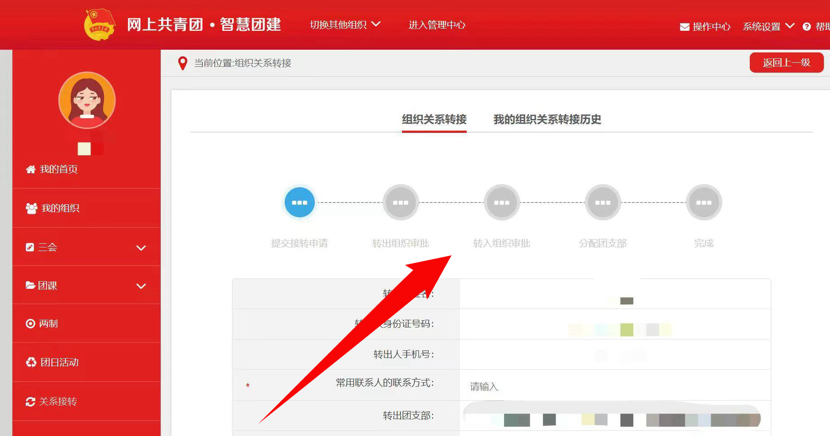The height and width of the screenshot is (436, 830).
Task: Click the folder icon beside 团课
Action: tap(30, 286)
